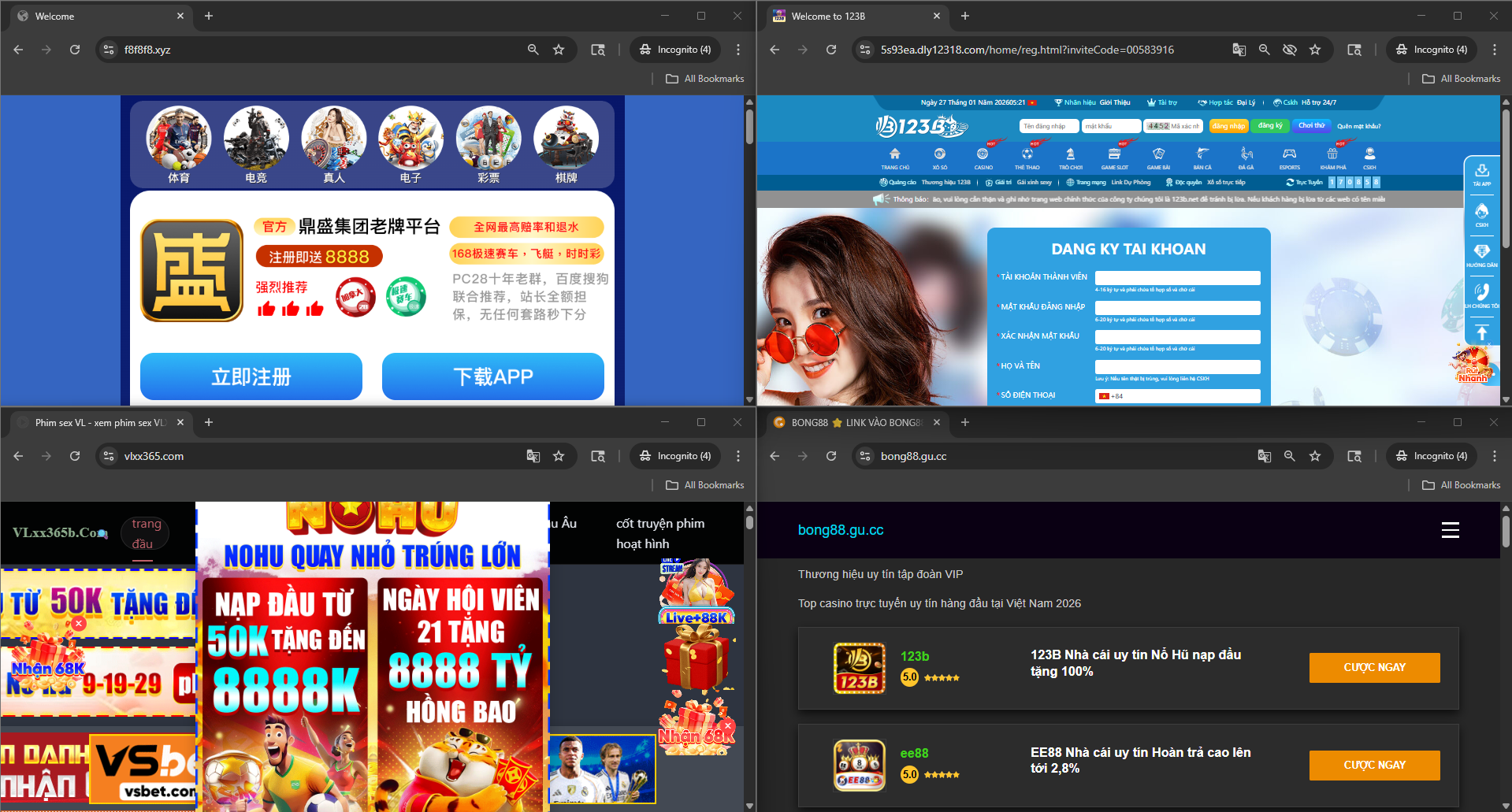Open the GAME BÀI cards icon on 123B
This screenshot has height=812, width=1512.
tap(1158, 154)
